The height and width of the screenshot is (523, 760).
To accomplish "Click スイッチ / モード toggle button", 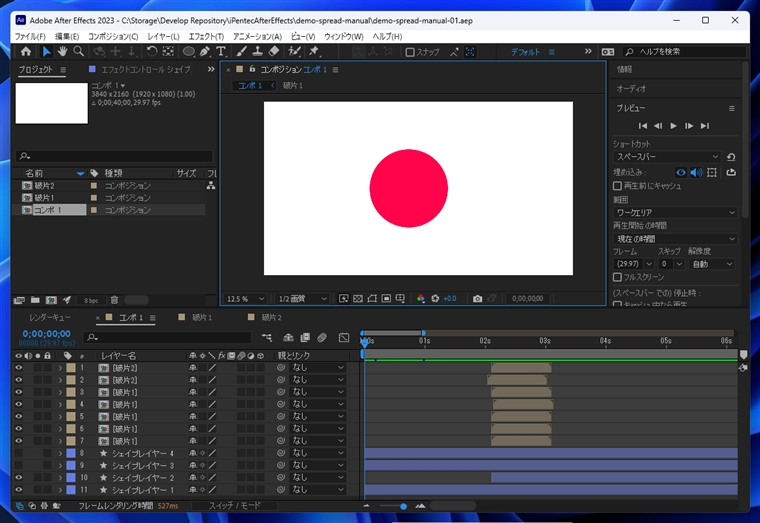I will click(x=235, y=506).
